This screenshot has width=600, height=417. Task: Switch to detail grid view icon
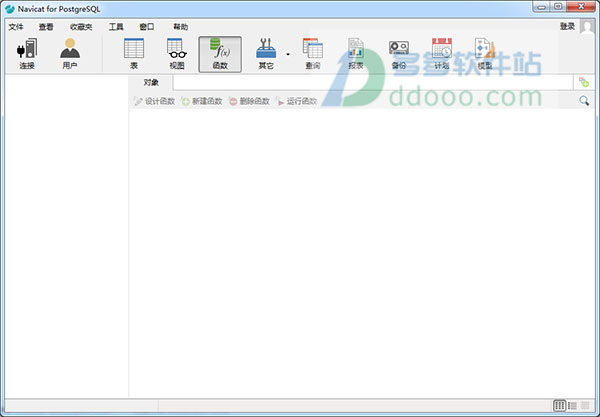[x=559, y=405]
